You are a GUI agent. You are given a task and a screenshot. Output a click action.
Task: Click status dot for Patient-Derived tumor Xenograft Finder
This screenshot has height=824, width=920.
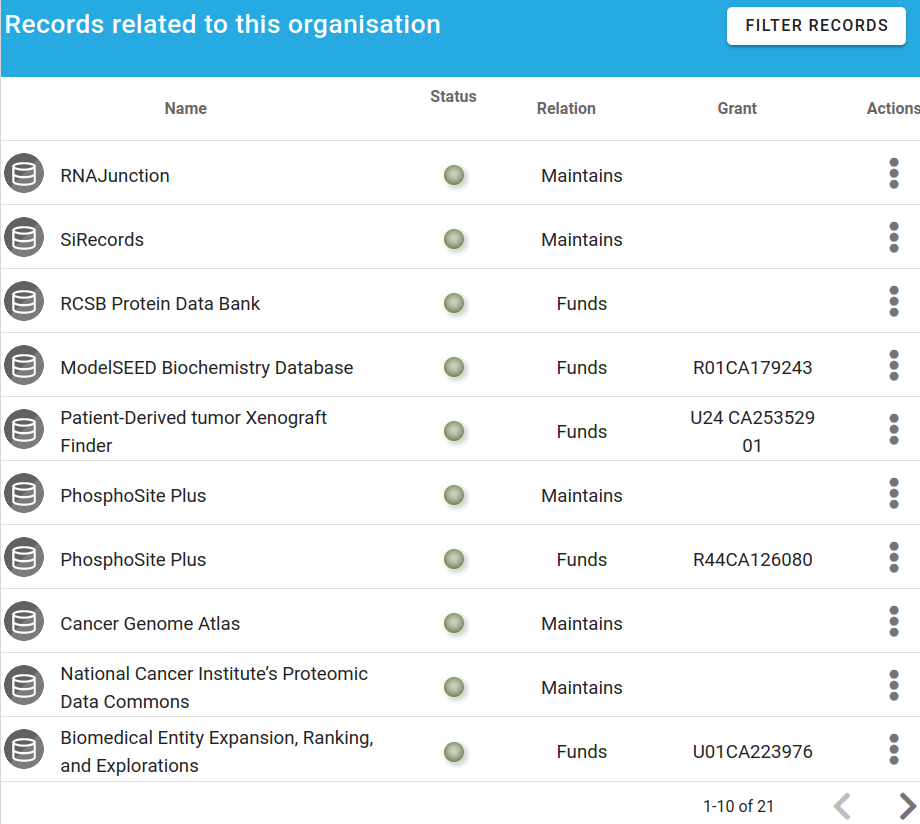pos(454,431)
